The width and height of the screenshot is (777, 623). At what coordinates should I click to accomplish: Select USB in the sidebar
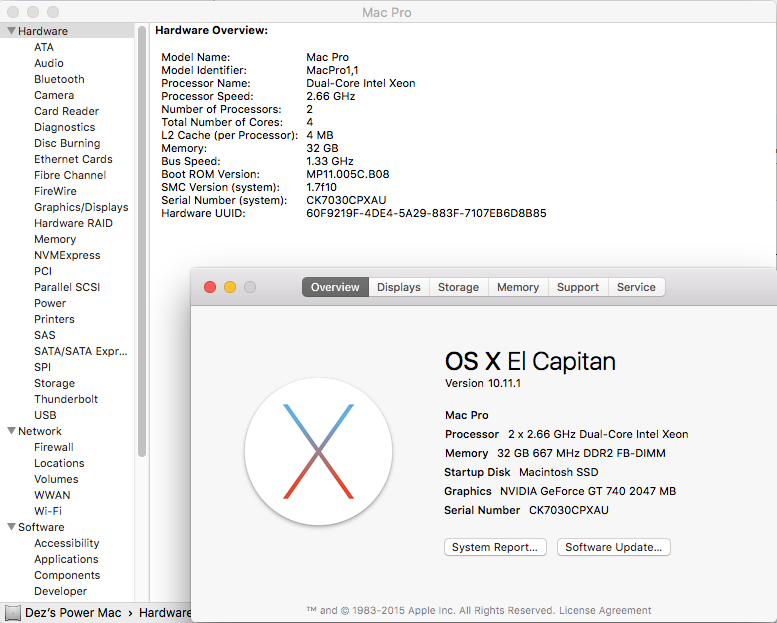[x=45, y=415]
